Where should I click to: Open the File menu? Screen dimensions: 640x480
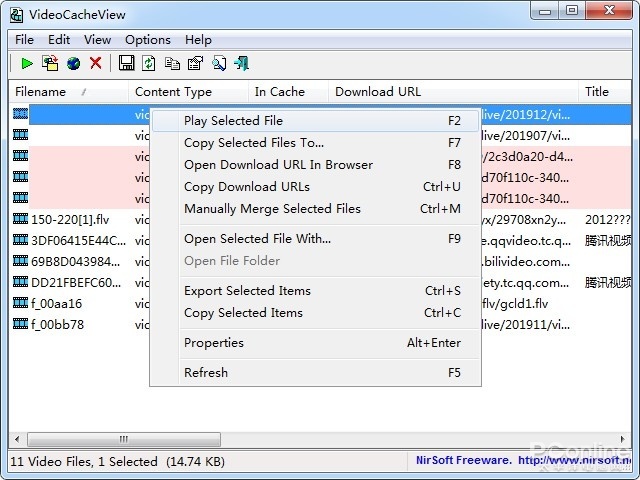(24, 40)
